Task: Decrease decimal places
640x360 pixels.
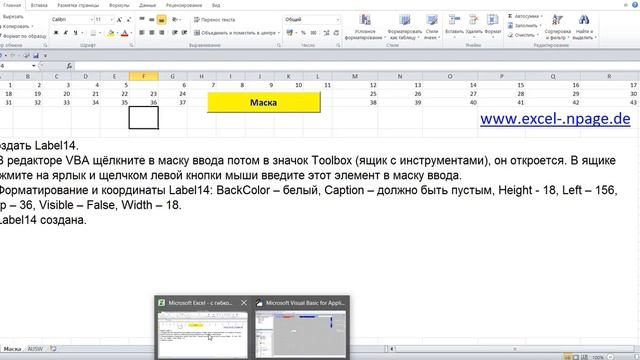Action: pos(336,33)
